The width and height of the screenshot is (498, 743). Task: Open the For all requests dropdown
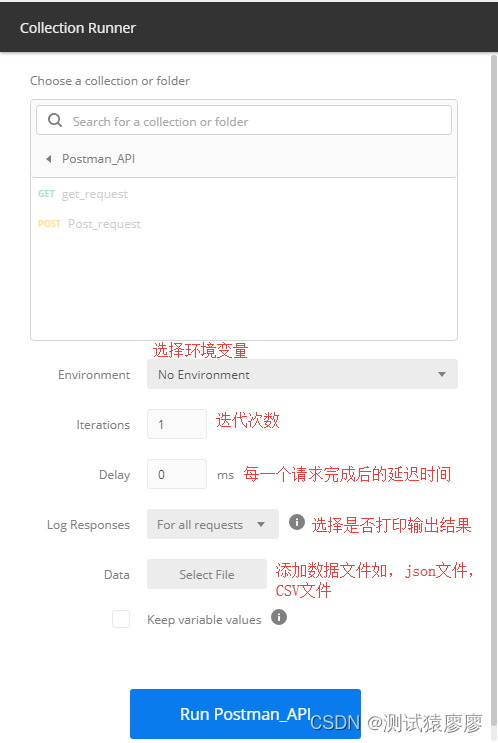pos(213,524)
